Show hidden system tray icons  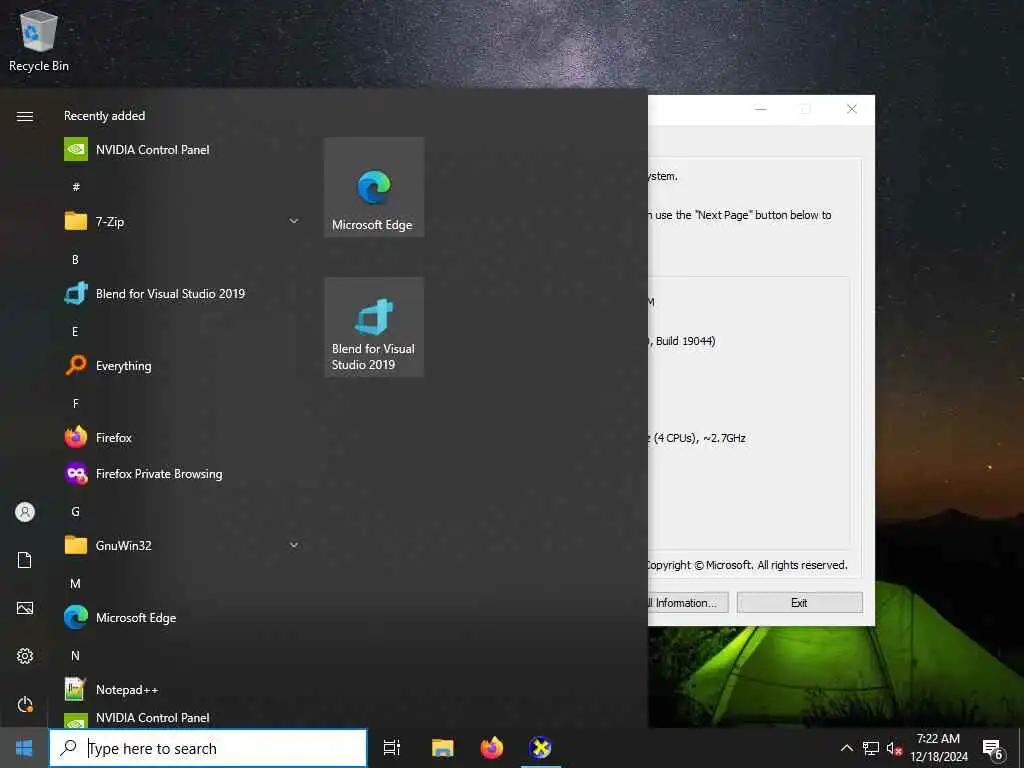846,748
